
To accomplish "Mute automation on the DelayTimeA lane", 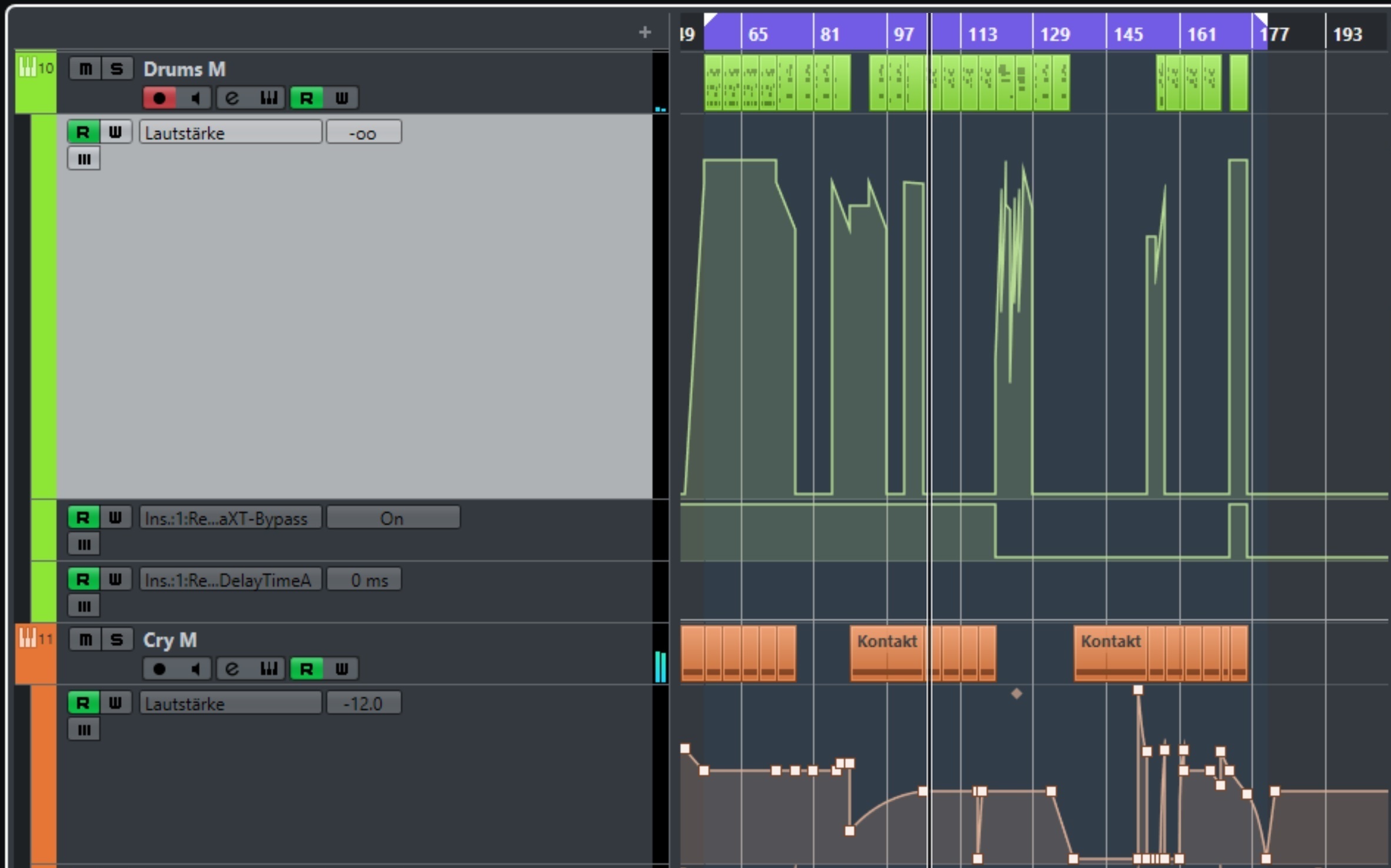I will click(84, 606).
